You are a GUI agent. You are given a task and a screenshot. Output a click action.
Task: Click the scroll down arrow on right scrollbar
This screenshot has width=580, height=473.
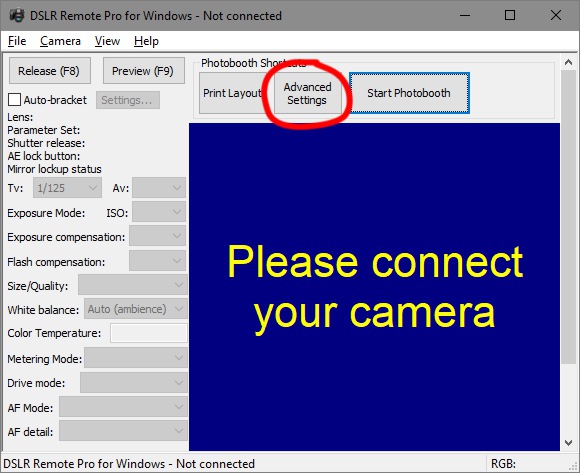(x=569, y=442)
